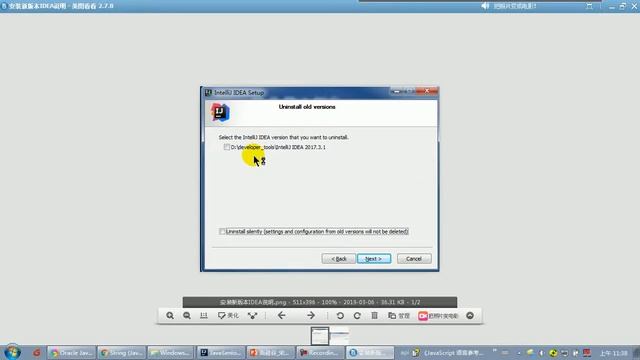The width and height of the screenshot is (640, 360).
Task: Go to next image with right arrow
Action: point(311,316)
